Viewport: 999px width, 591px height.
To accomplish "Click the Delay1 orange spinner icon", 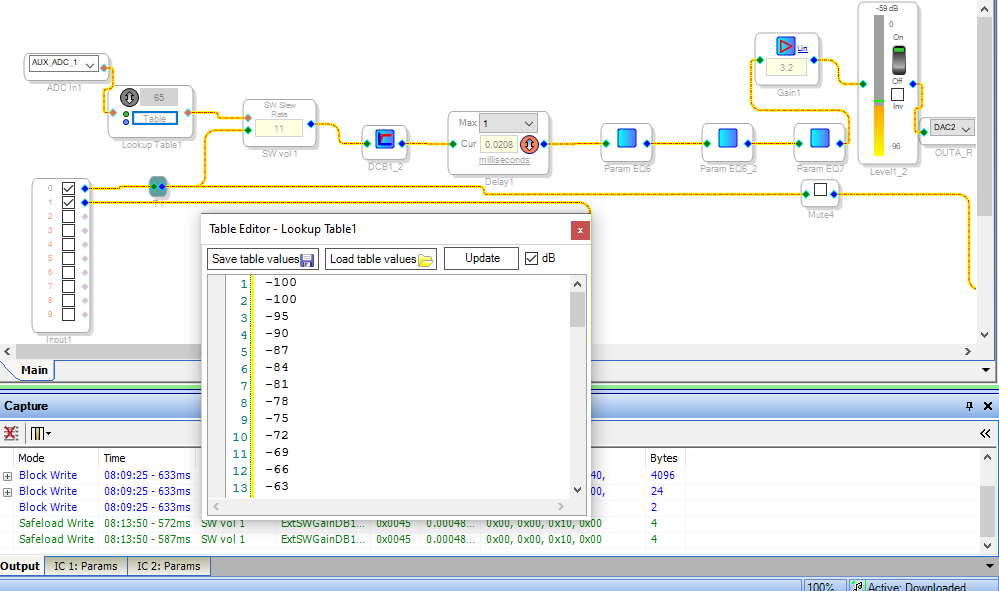I will [x=530, y=143].
